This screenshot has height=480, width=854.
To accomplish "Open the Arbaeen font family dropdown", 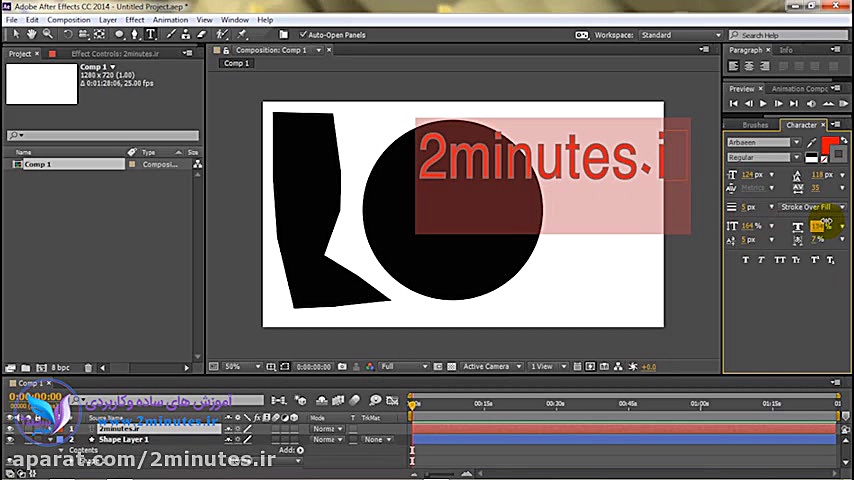I will pos(796,143).
